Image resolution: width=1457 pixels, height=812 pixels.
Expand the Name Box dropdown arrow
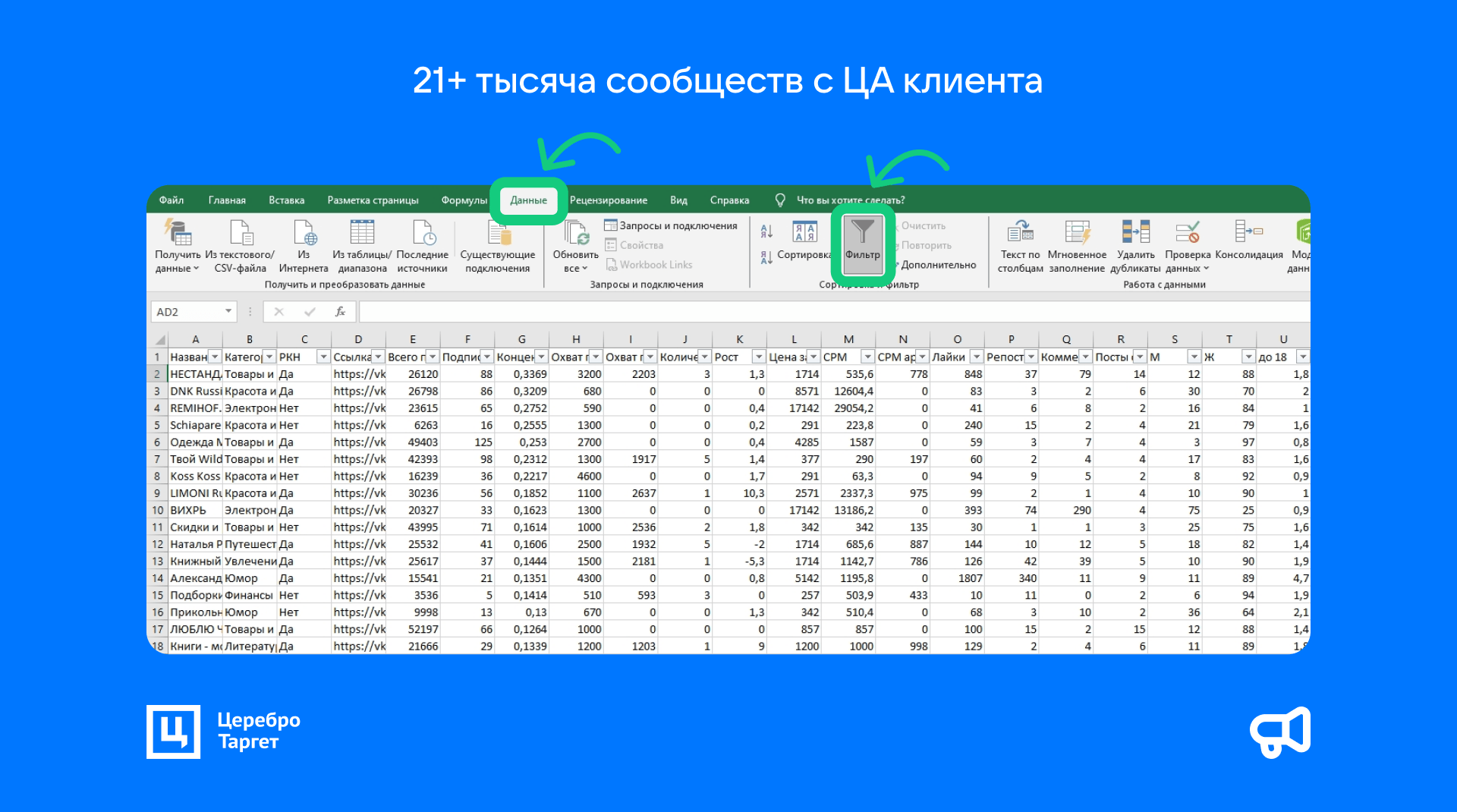(228, 312)
